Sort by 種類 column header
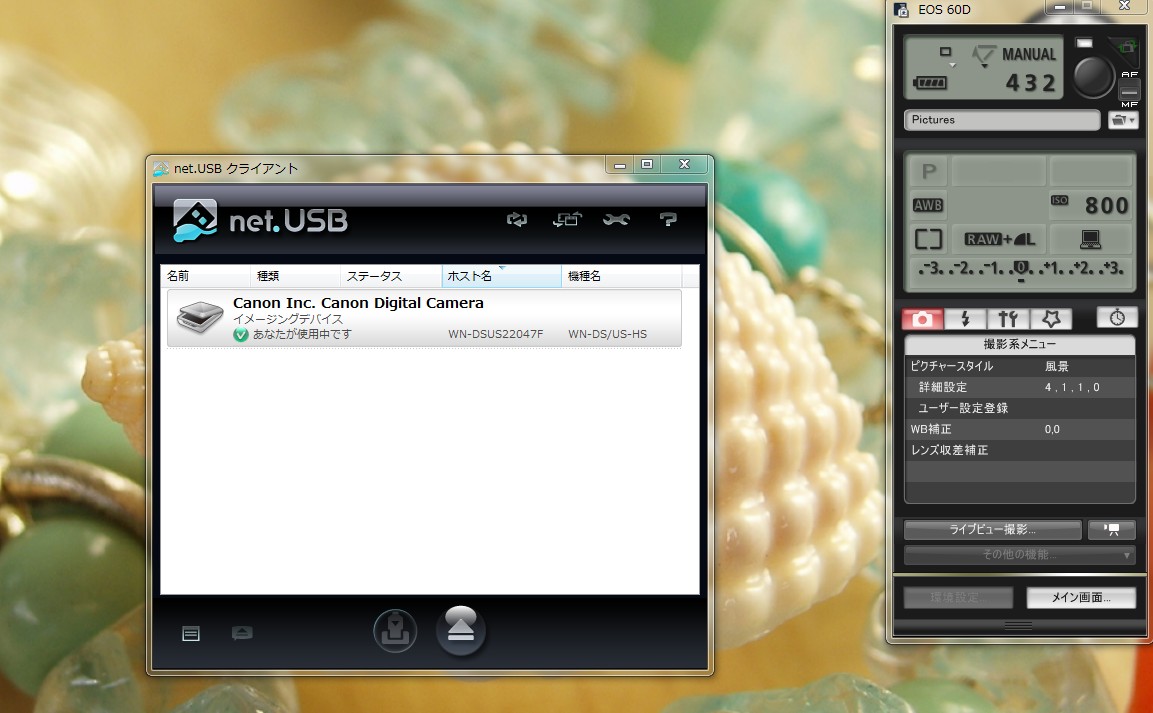 click(295, 276)
